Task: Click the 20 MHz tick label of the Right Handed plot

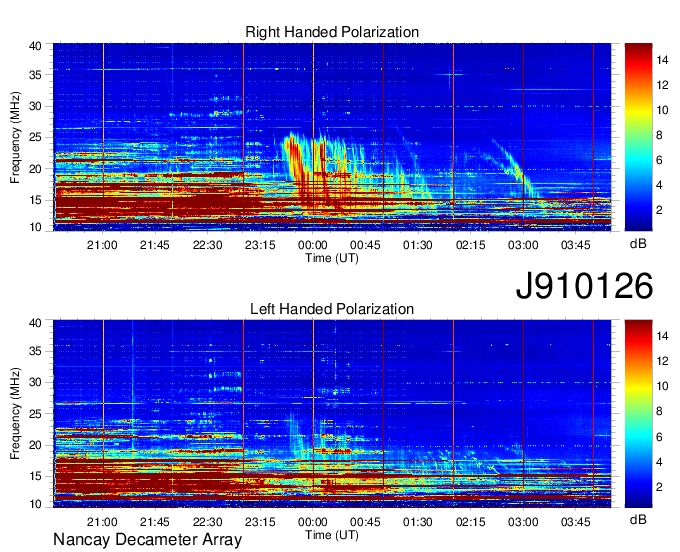Action: [35, 169]
